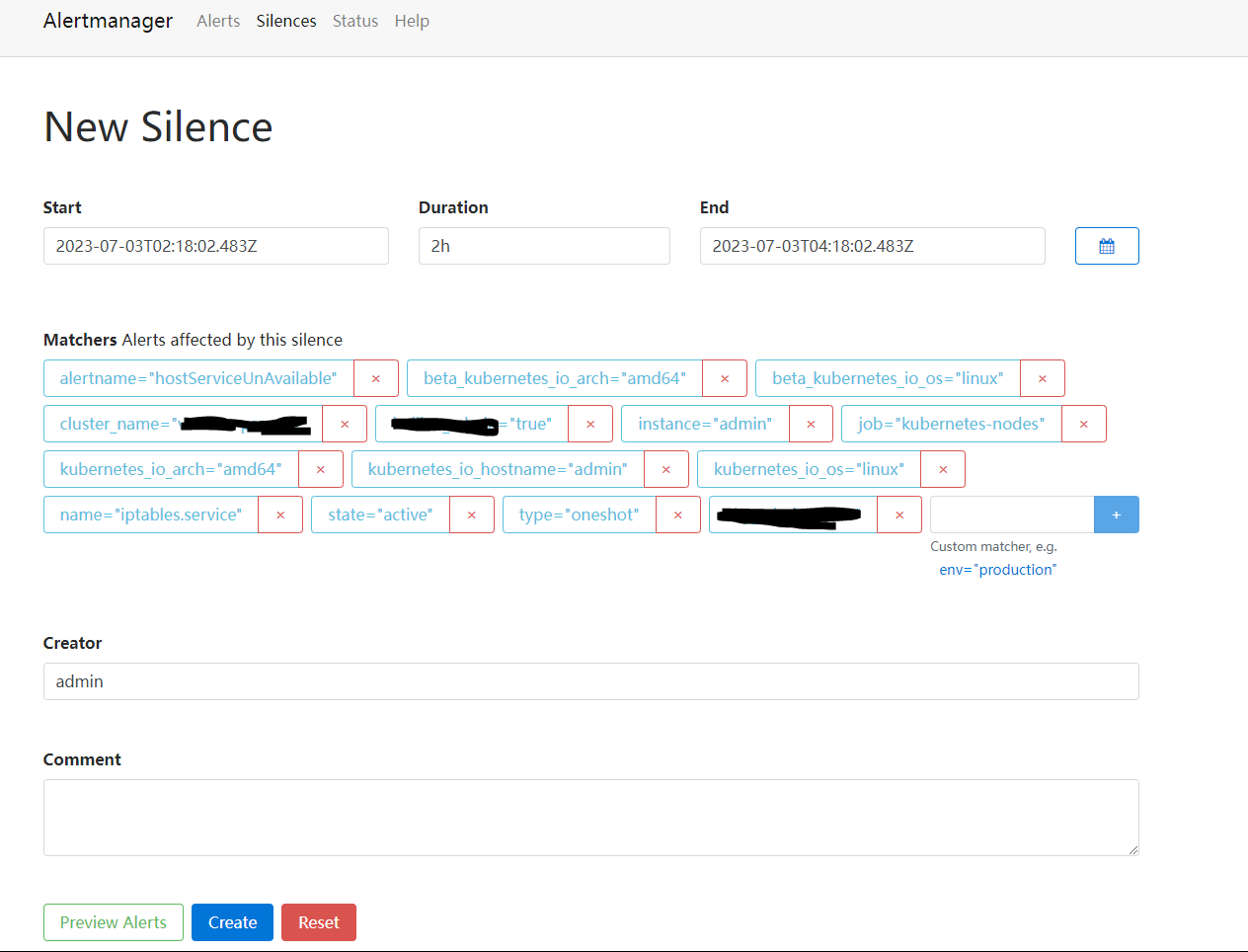Delete the kubernetes_io_hostname matcher

665,469
